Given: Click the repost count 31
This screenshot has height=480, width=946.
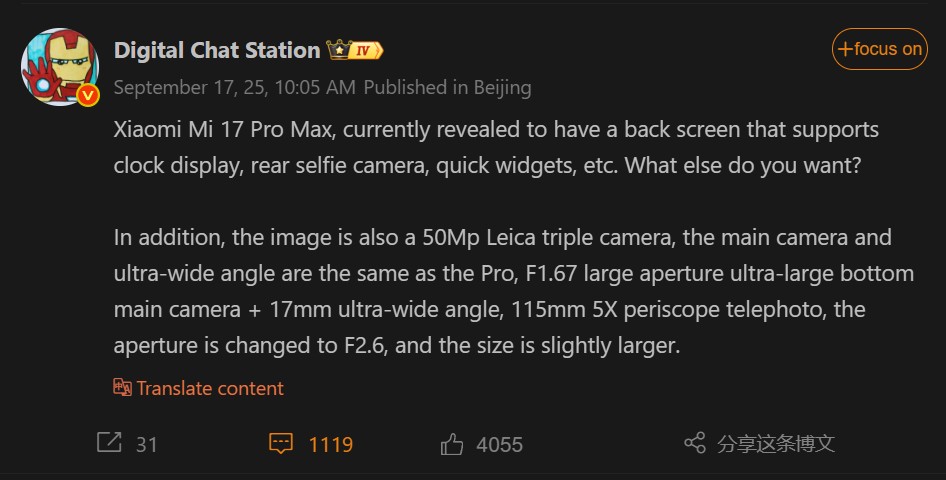Looking at the screenshot, I should pyautogui.click(x=147, y=444).
